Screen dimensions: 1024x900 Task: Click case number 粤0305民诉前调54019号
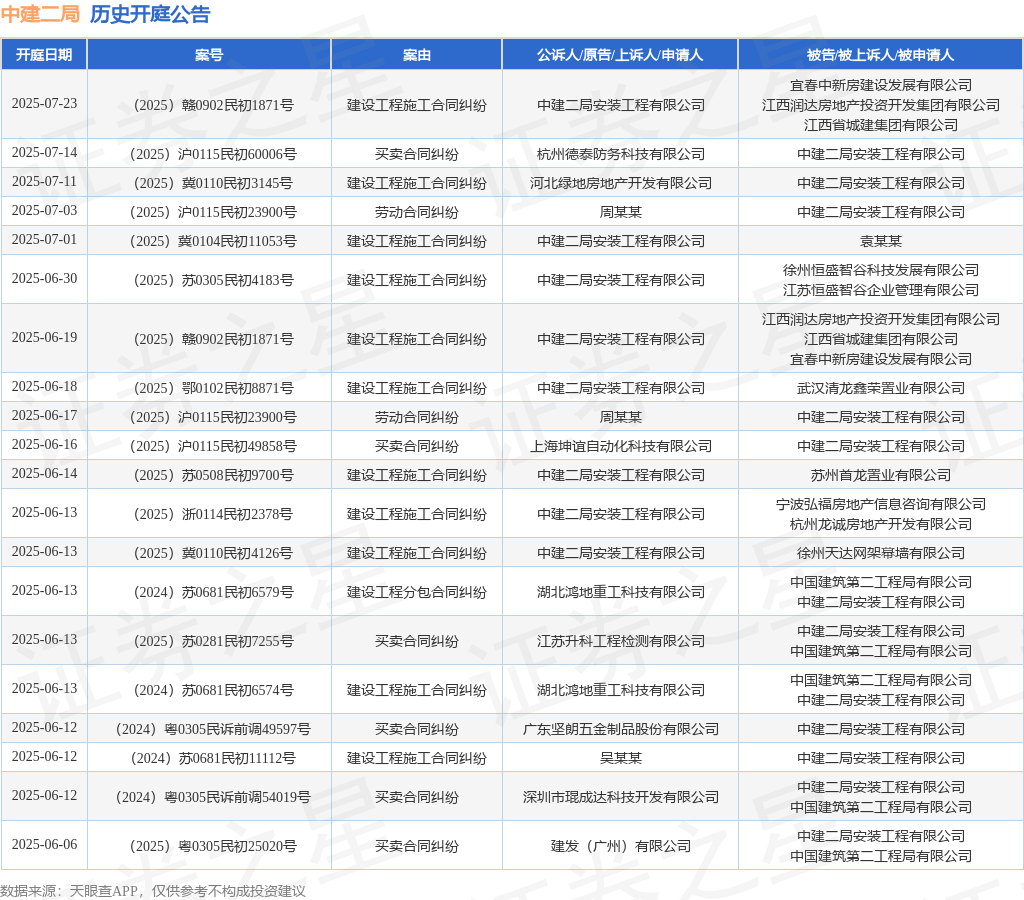213,797
